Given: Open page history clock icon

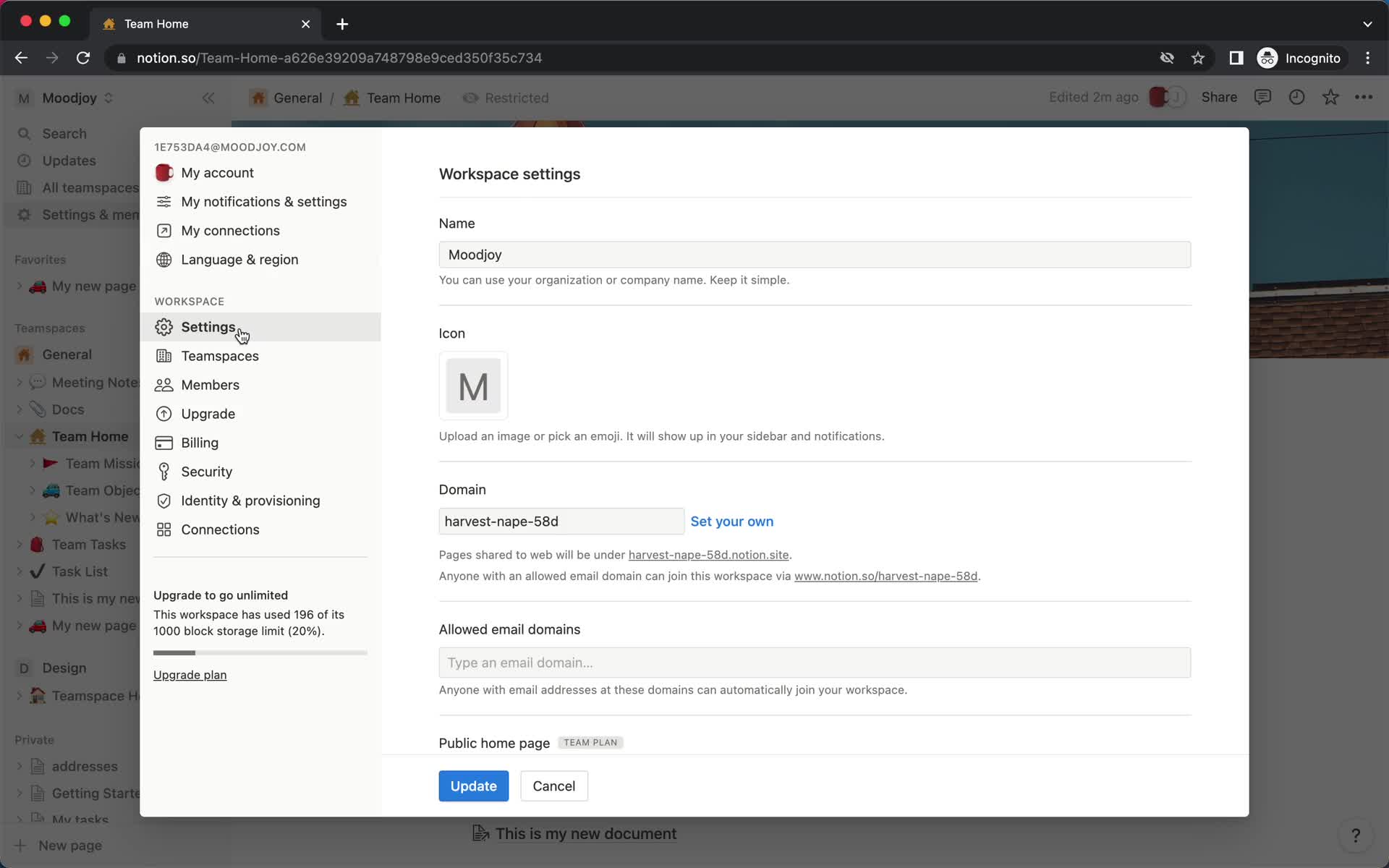Looking at the screenshot, I should [x=1296, y=97].
